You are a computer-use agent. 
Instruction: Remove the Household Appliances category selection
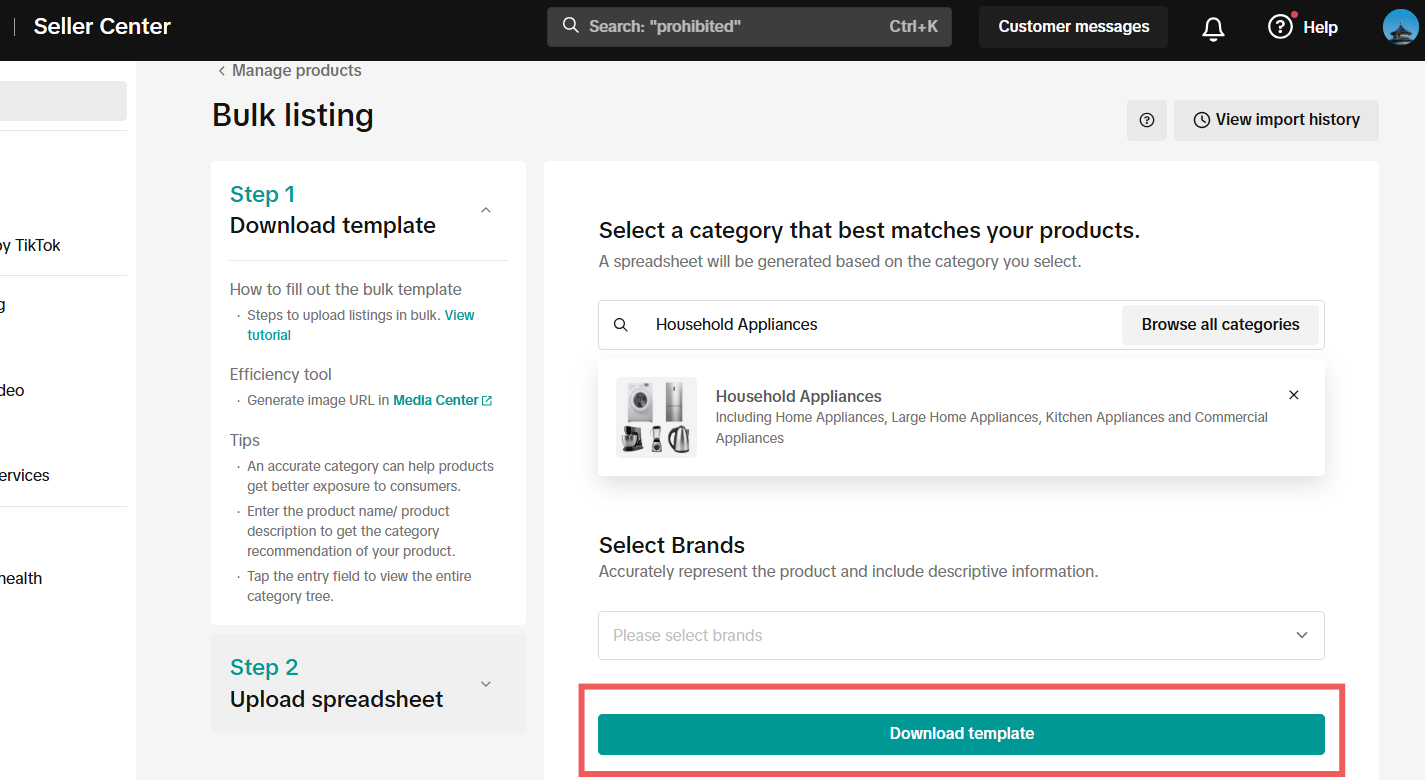pyautogui.click(x=1293, y=395)
